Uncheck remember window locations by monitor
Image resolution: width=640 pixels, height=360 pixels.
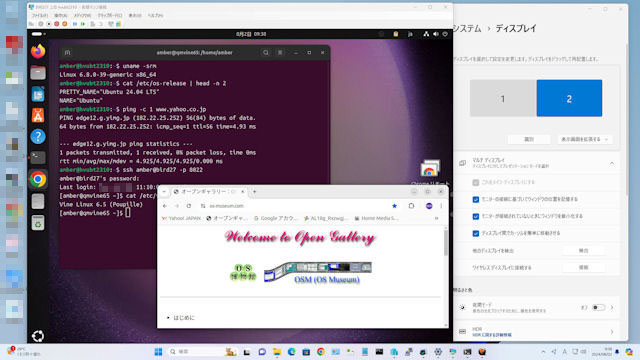pos(476,200)
